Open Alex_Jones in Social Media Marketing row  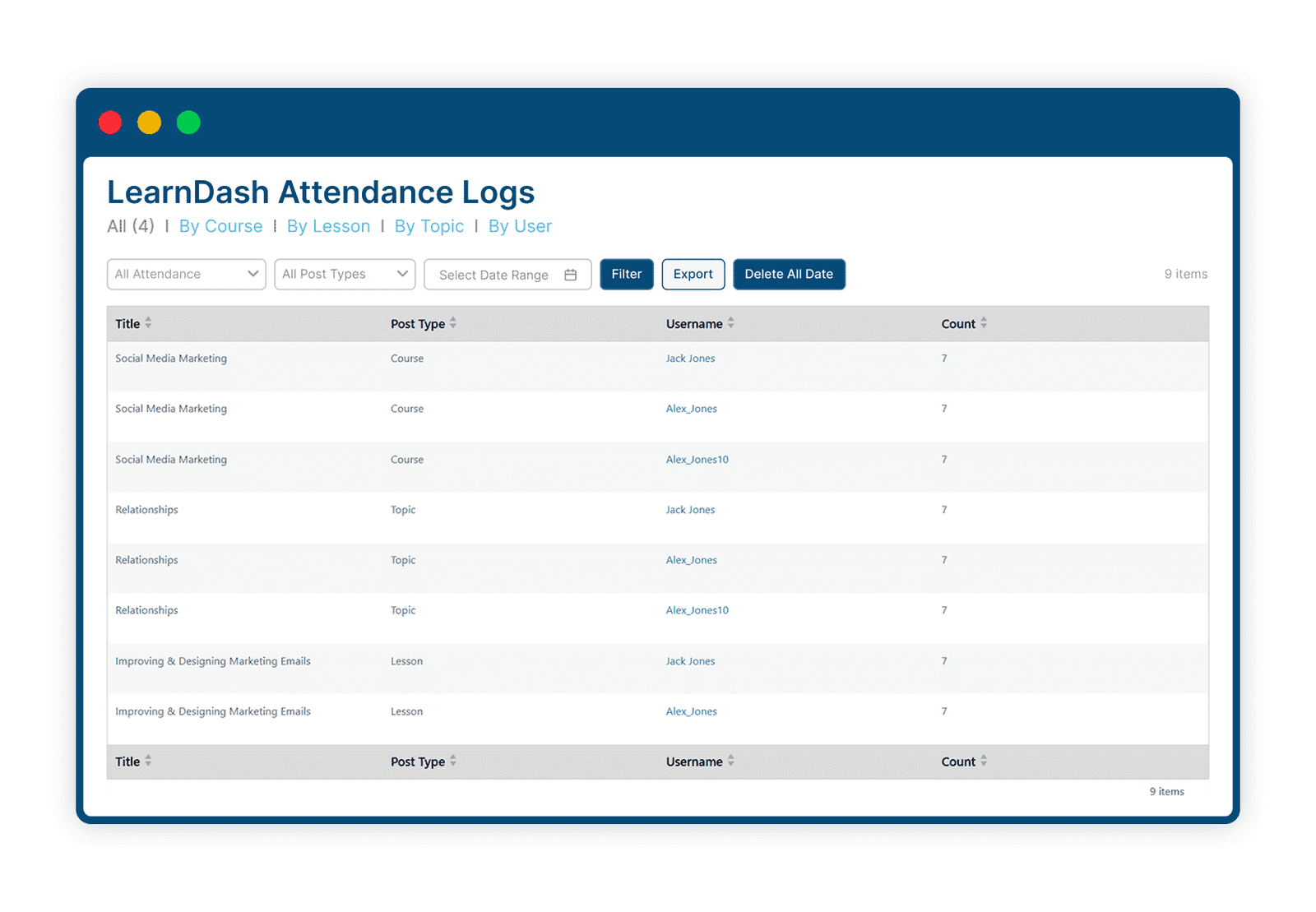pos(691,409)
